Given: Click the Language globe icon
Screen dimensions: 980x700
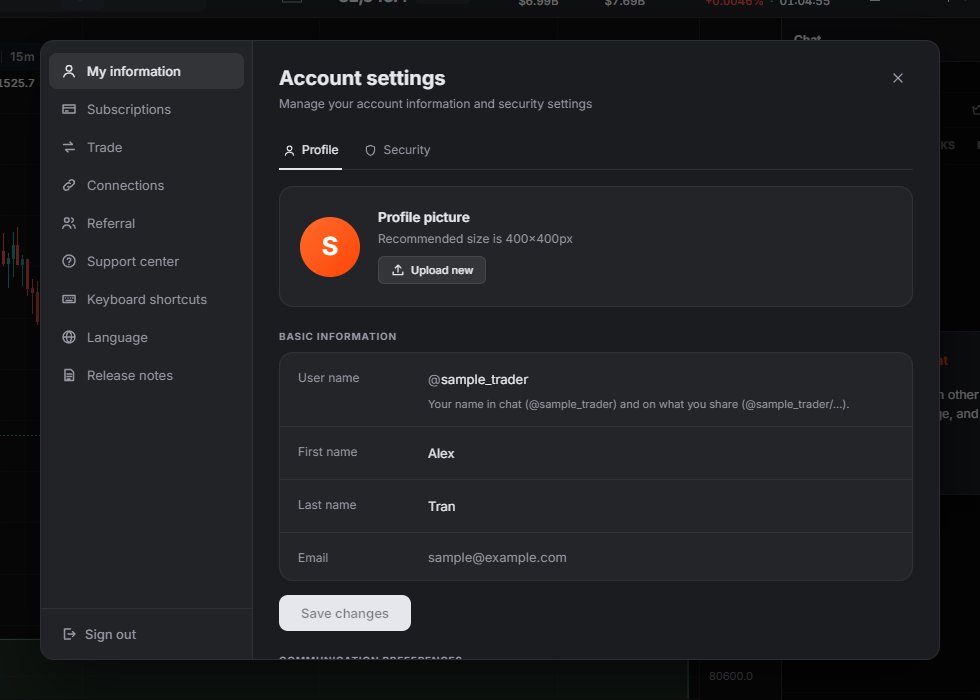Looking at the screenshot, I should pyautogui.click(x=69, y=338).
